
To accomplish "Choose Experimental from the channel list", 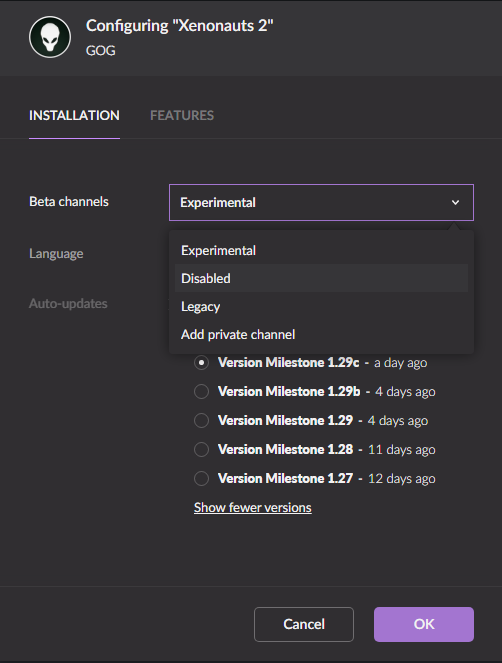I will [x=321, y=250].
